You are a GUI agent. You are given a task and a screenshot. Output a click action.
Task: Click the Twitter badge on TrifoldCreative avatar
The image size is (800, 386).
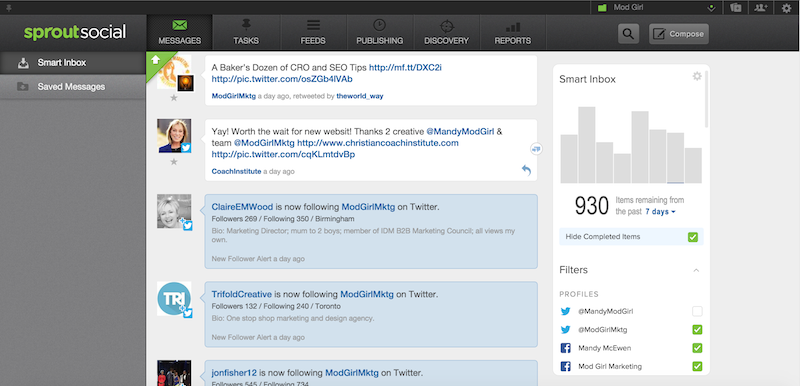click(x=187, y=313)
